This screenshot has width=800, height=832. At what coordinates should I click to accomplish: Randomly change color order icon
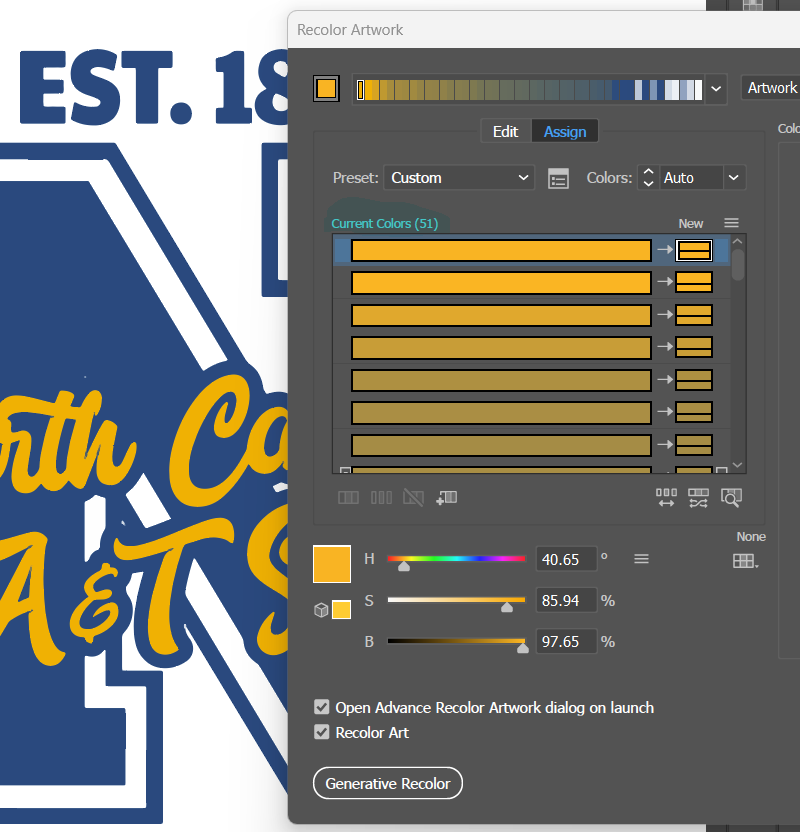666,498
